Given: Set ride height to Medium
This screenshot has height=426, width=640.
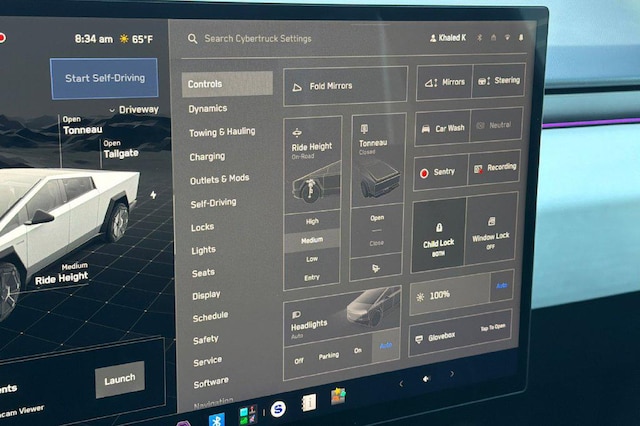Looking at the screenshot, I should 312,240.
